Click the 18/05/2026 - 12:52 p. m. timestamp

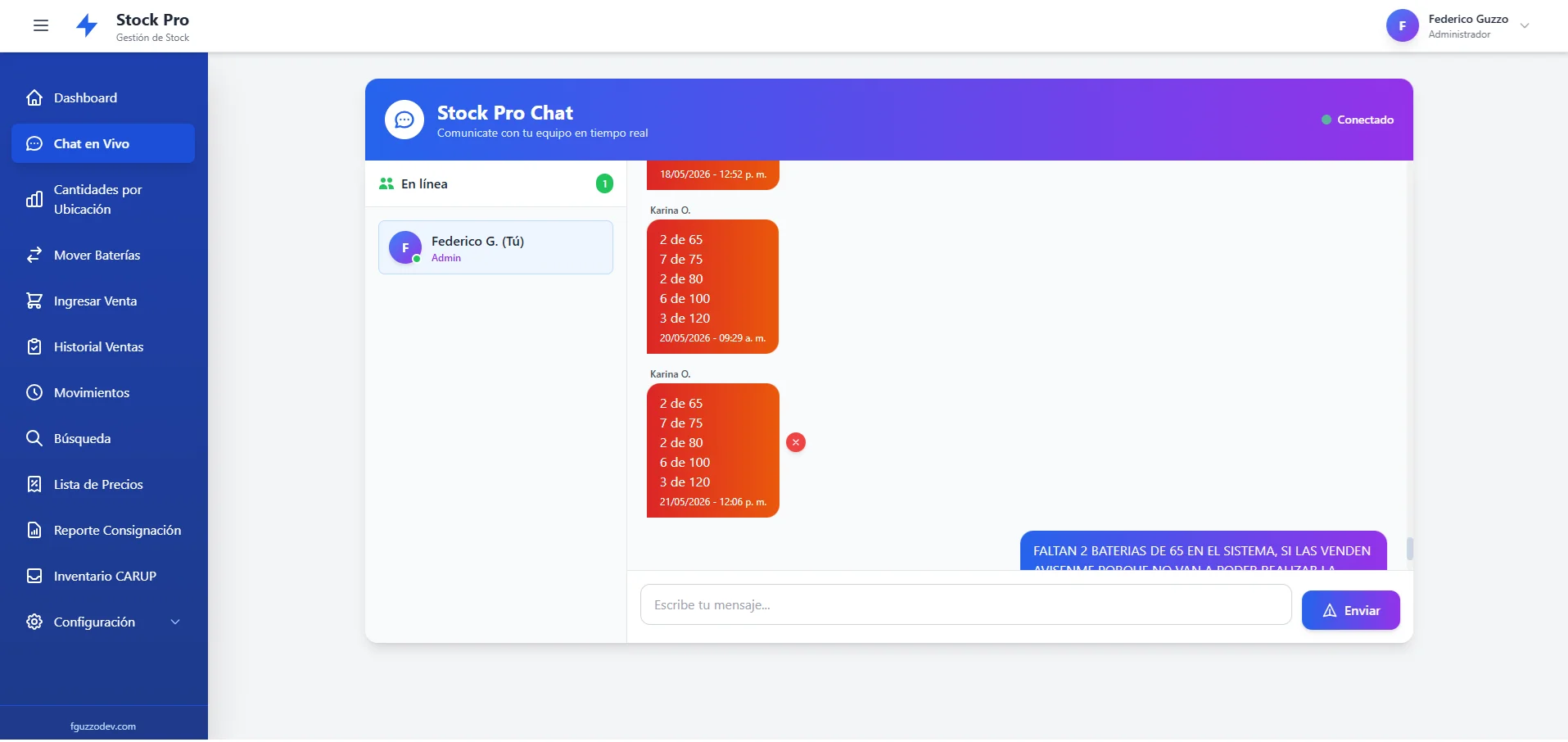713,174
